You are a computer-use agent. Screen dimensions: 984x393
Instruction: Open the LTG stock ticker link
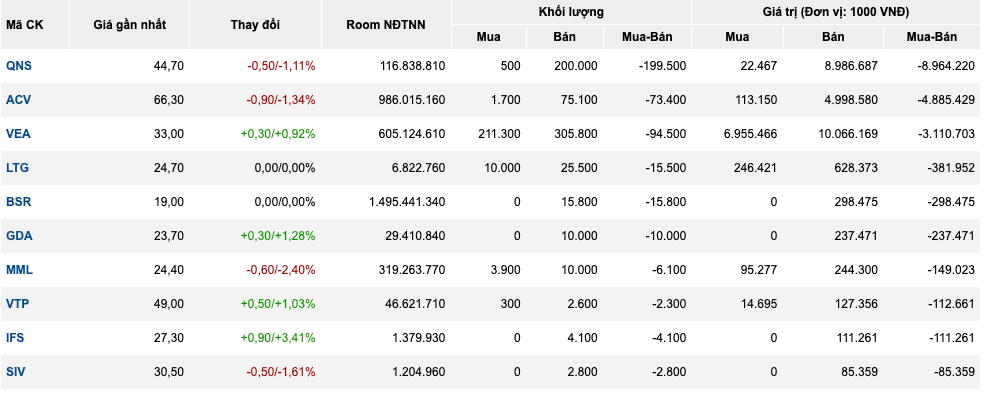pyautogui.click(x=18, y=168)
